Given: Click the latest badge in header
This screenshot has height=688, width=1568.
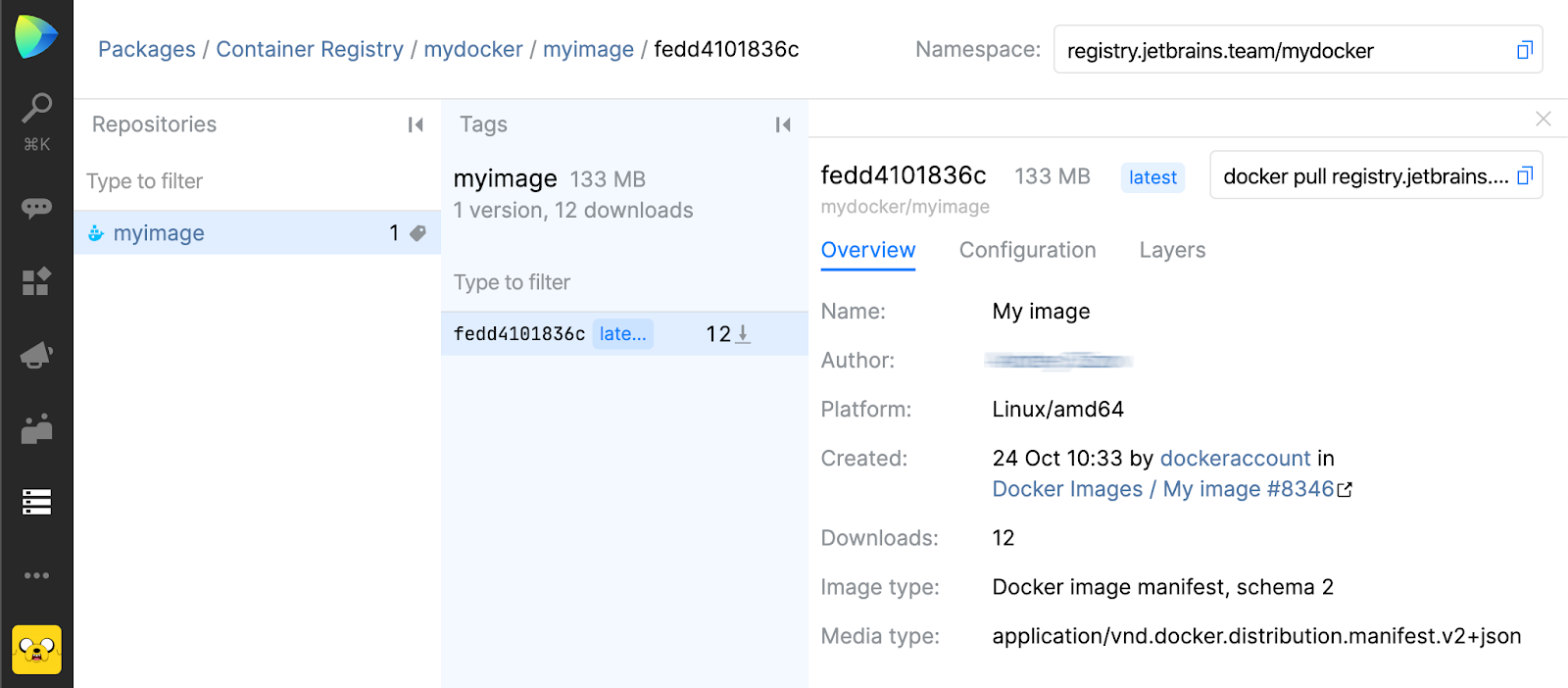Looking at the screenshot, I should [1152, 177].
